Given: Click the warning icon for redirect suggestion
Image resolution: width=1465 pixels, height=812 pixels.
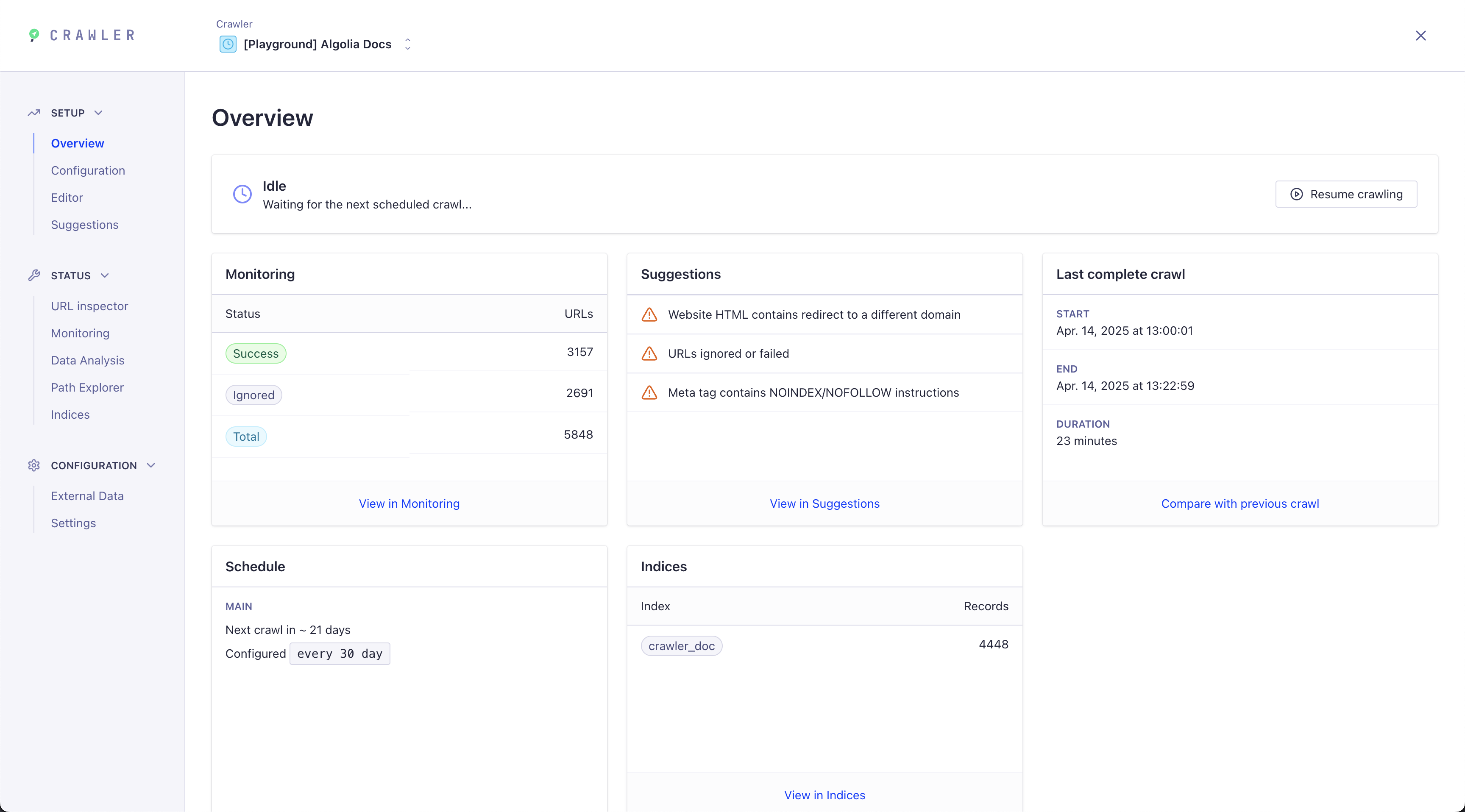Looking at the screenshot, I should coord(649,314).
